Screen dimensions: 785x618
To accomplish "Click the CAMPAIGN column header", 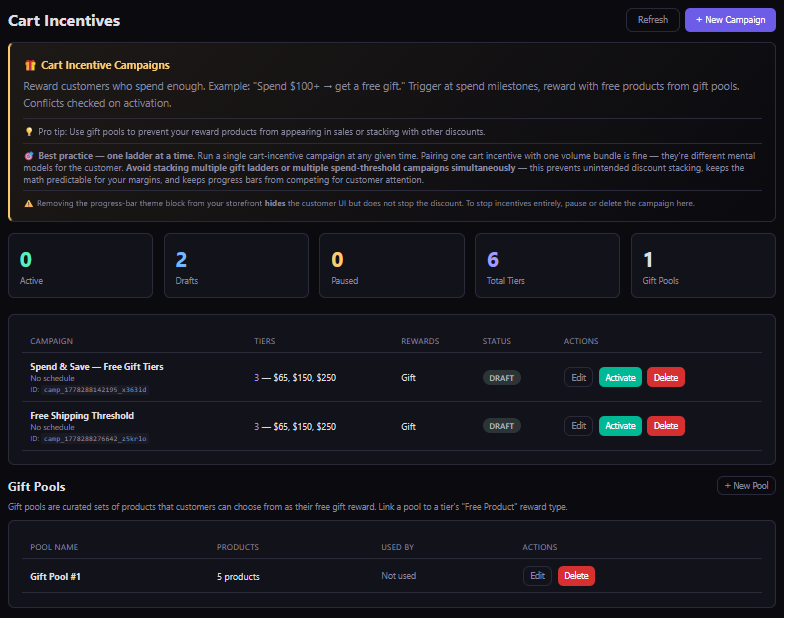I will point(52,341).
